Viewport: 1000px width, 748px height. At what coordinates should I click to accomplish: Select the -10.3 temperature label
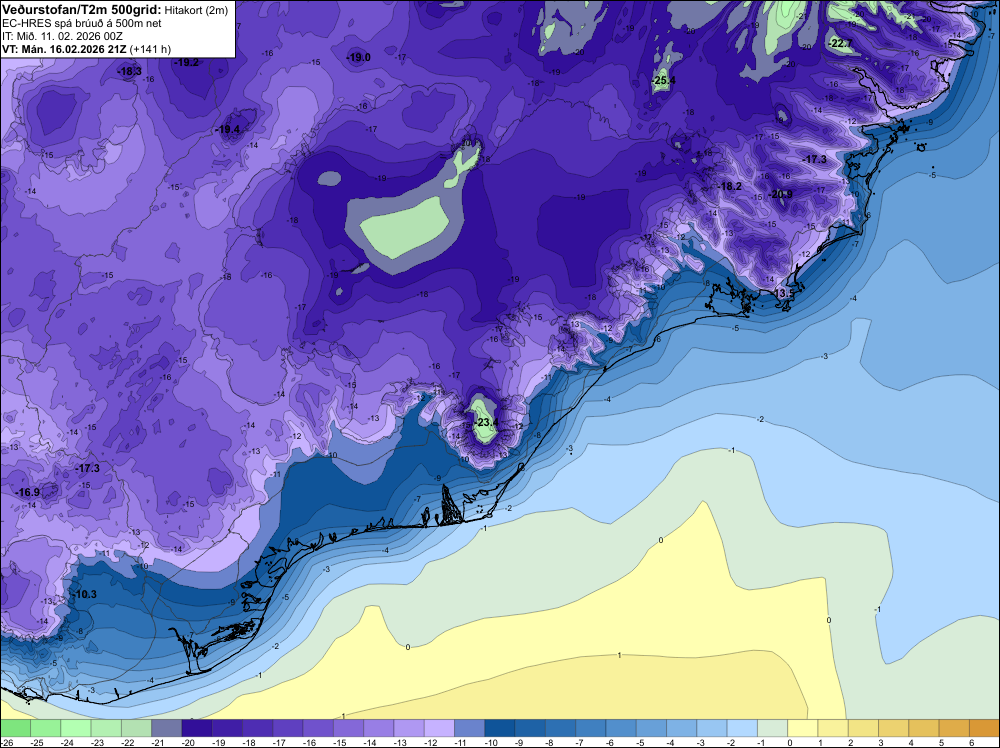(x=85, y=594)
